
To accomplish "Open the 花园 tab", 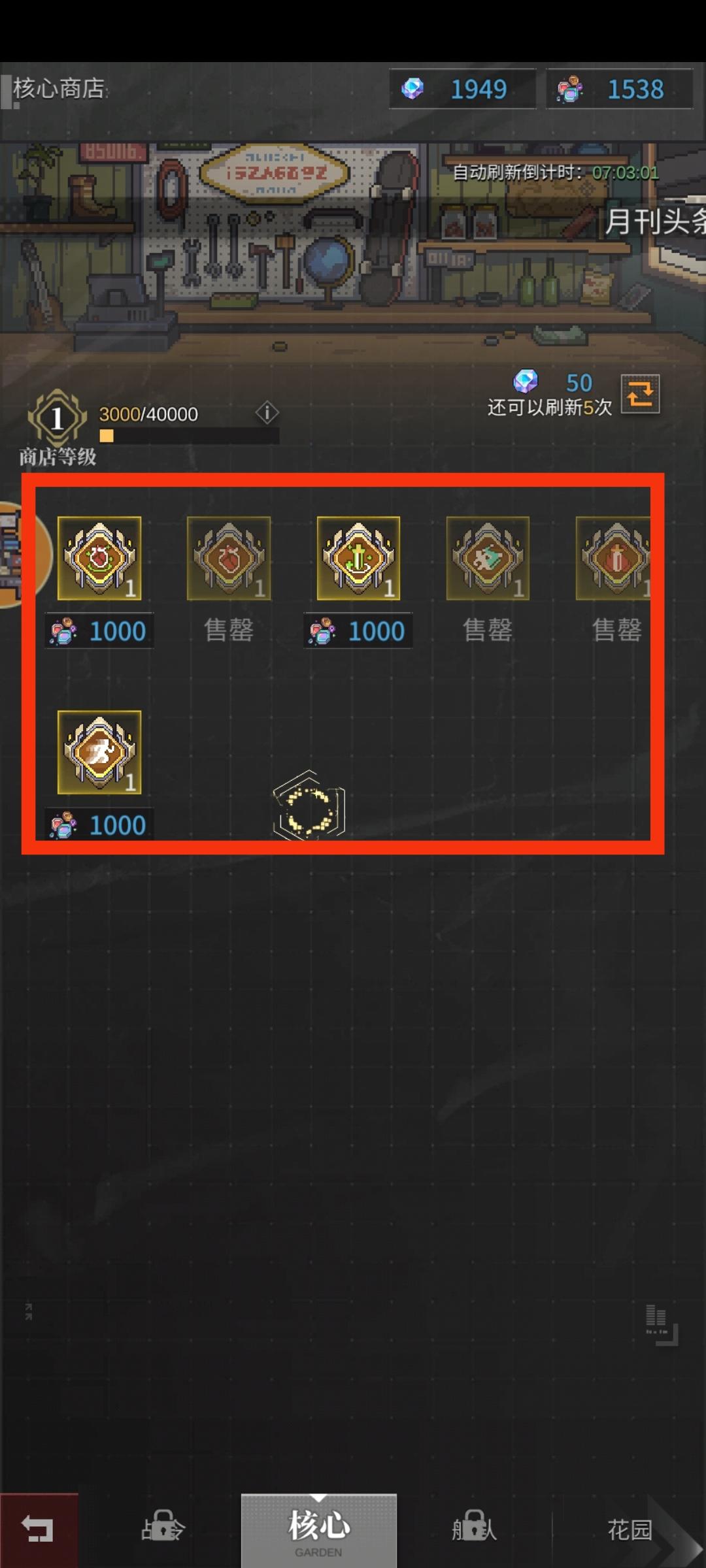I will pyautogui.click(x=630, y=1530).
